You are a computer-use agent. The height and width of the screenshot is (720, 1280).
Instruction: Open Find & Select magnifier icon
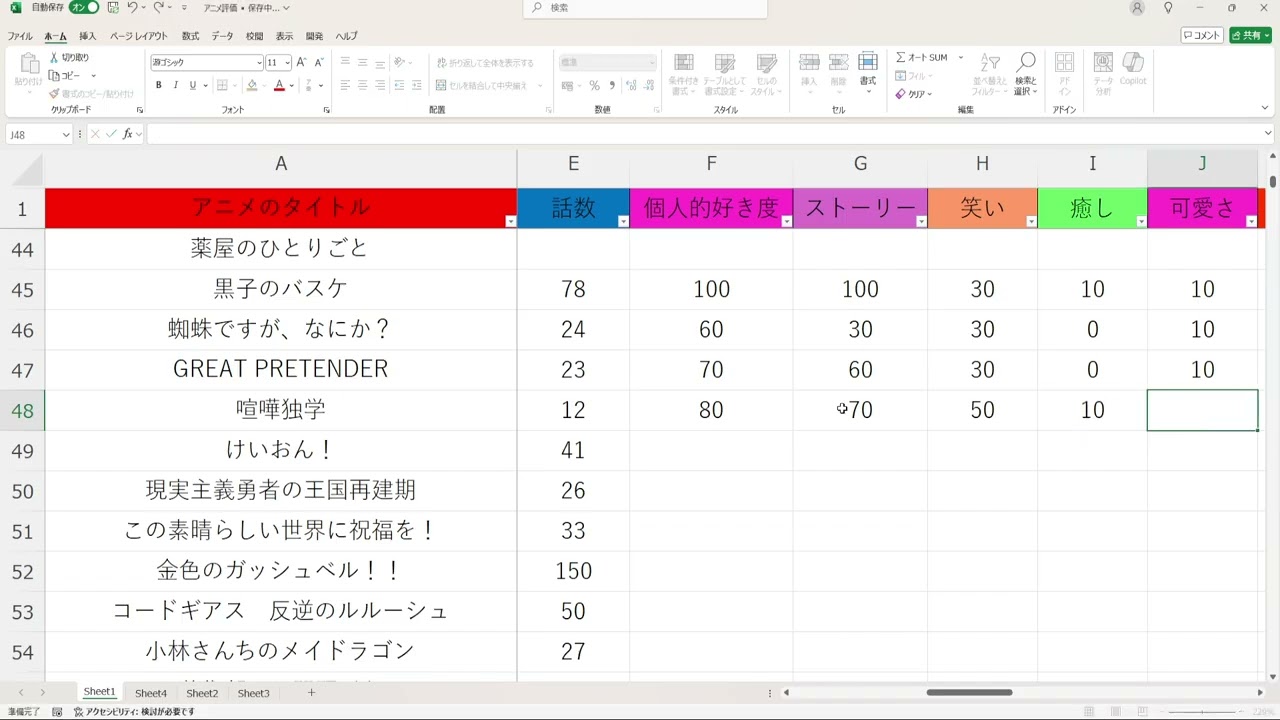coord(1025,65)
